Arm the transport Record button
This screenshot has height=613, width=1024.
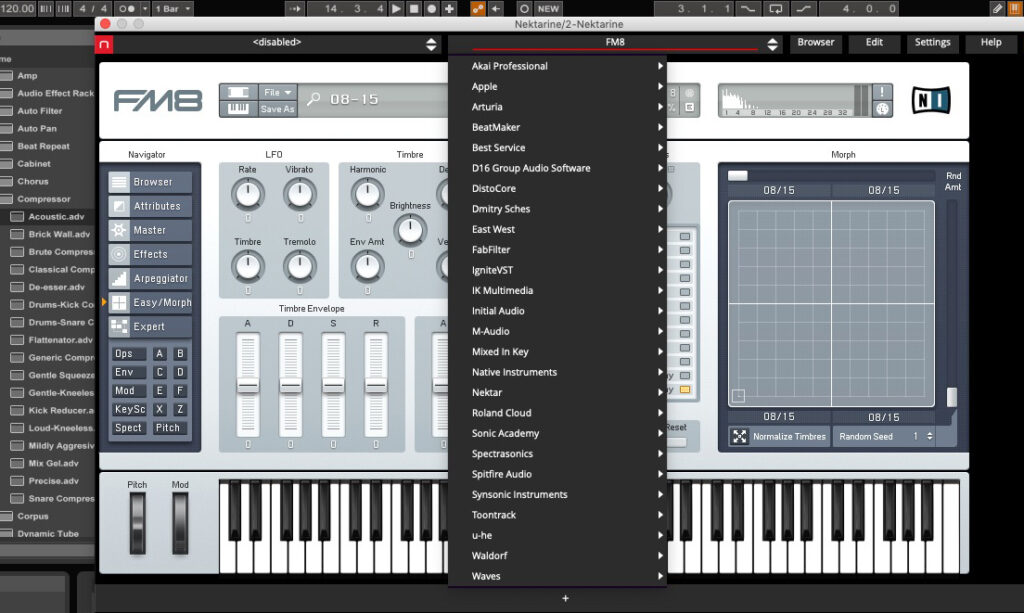431,8
